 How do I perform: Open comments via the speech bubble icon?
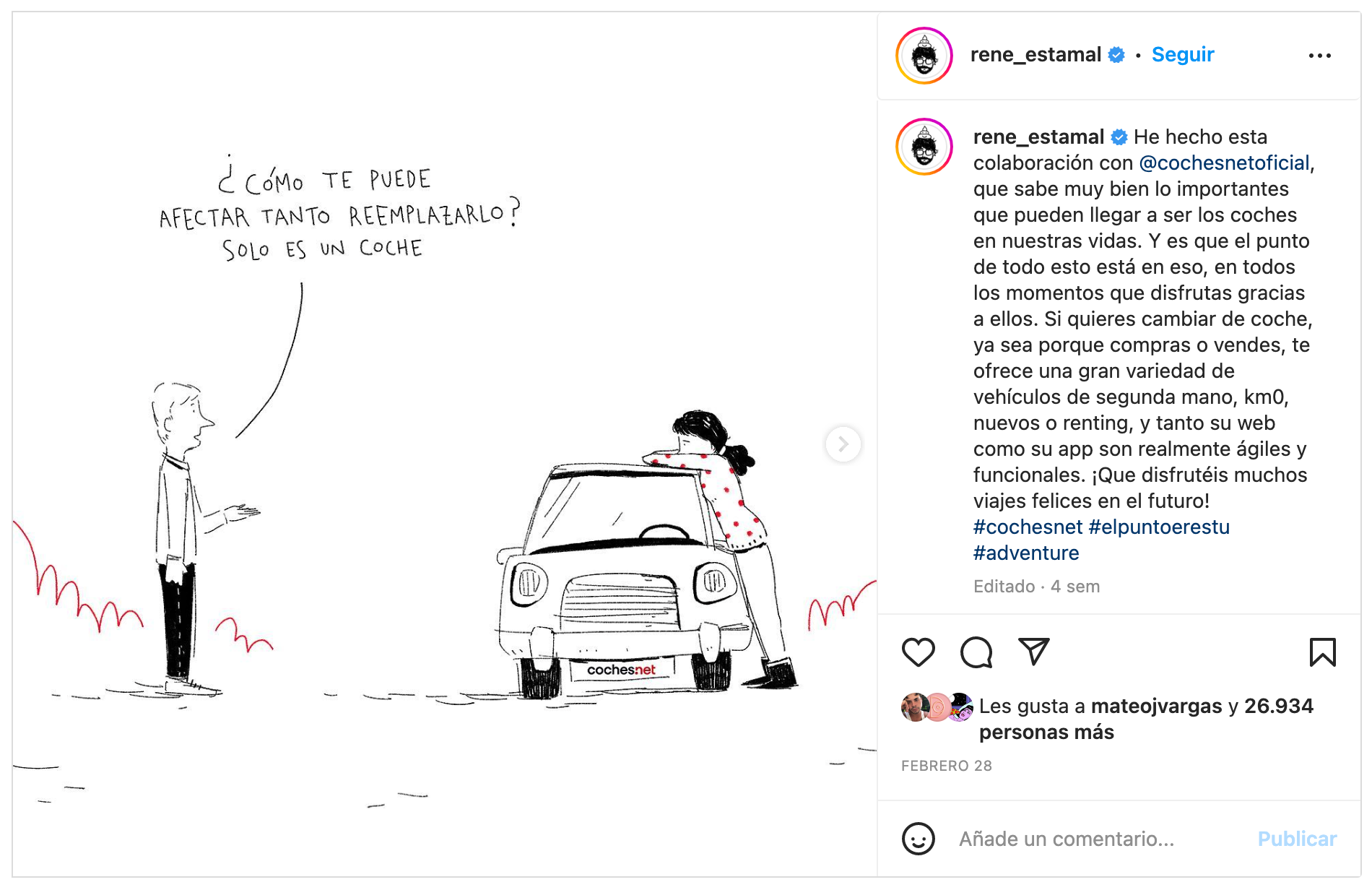(x=976, y=652)
